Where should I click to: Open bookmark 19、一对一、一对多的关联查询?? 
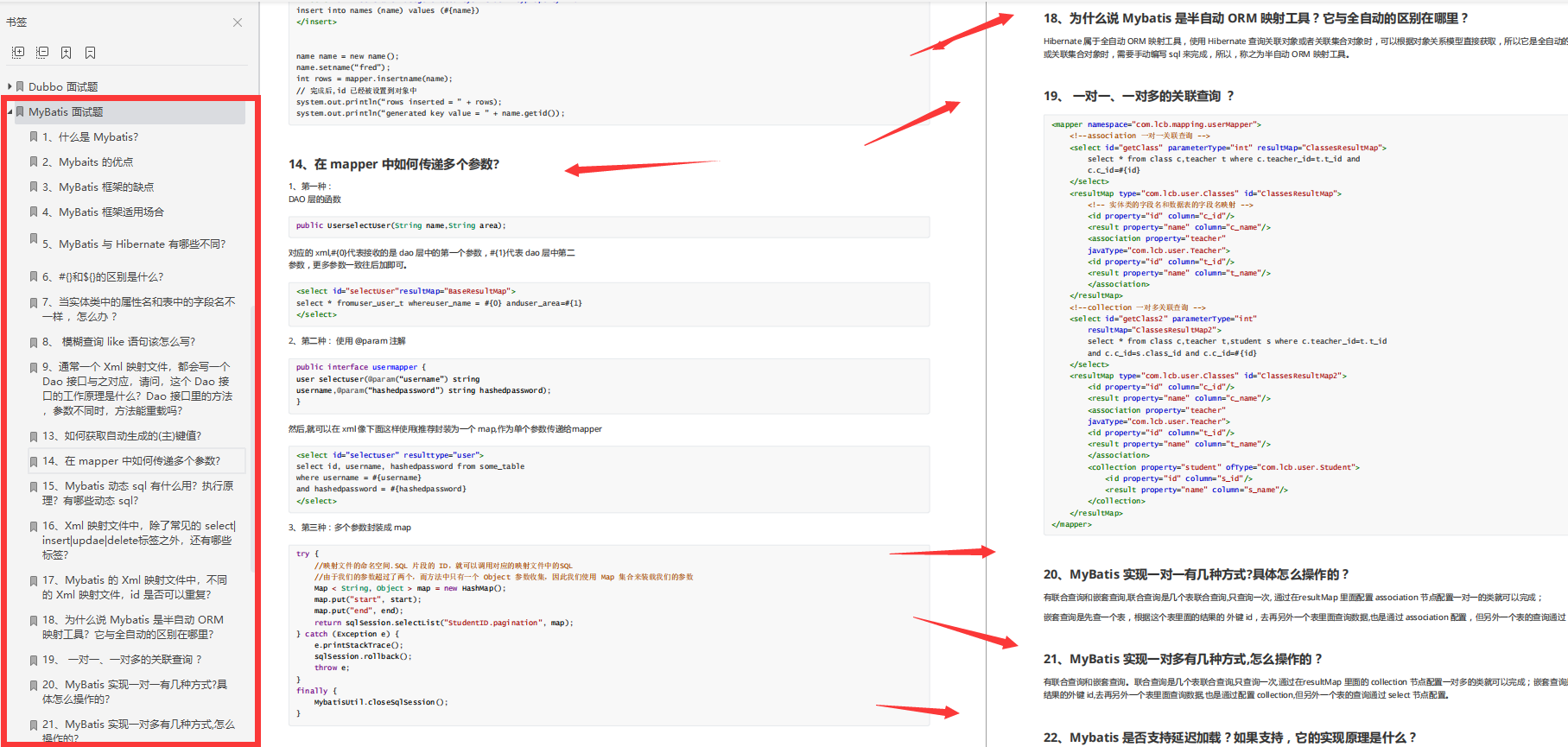pos(122,659)
